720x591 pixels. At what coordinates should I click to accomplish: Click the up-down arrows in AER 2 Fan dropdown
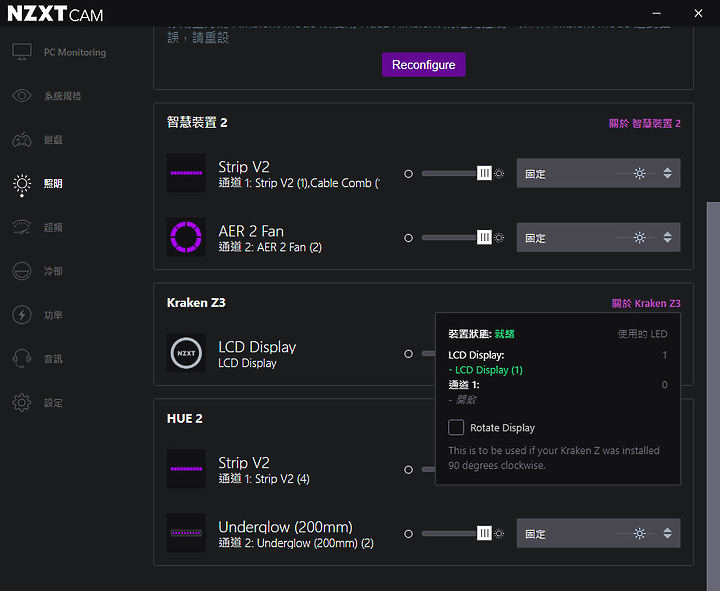tap(667, 237)
